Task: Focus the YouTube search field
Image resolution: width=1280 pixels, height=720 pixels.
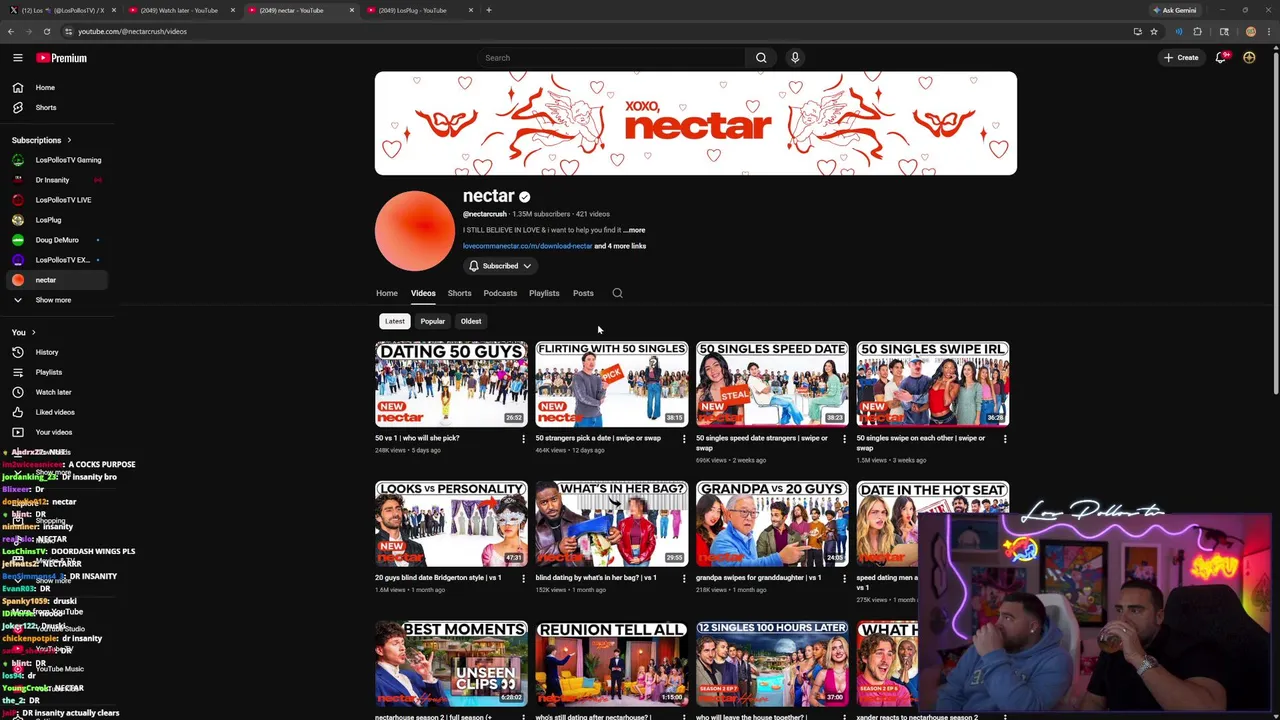Action: pyautogui.click(x=612, y=58)
